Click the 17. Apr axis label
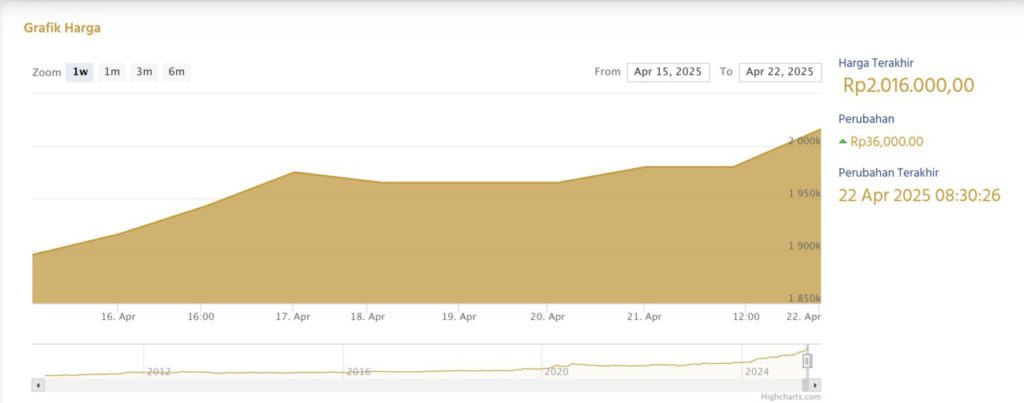 (293, 317)
